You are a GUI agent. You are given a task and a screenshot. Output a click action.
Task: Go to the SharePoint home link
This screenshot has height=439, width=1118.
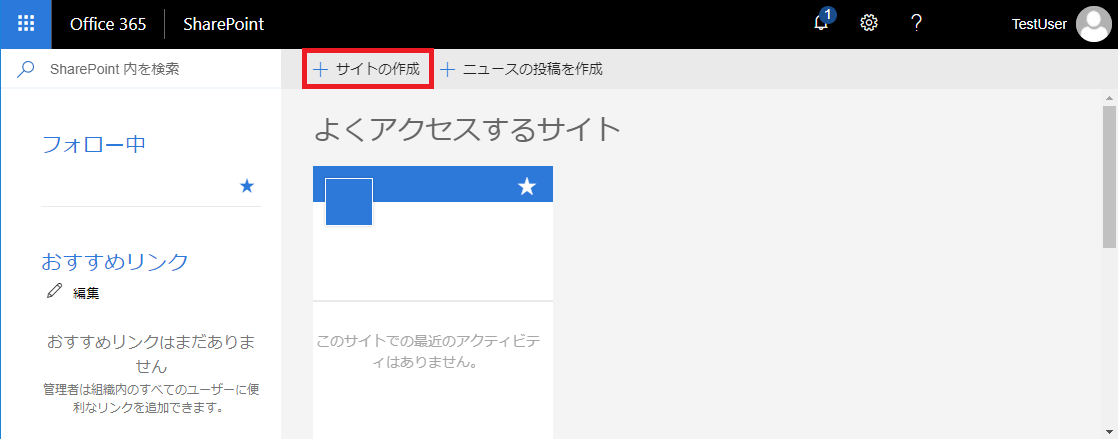tap(223, 24)
